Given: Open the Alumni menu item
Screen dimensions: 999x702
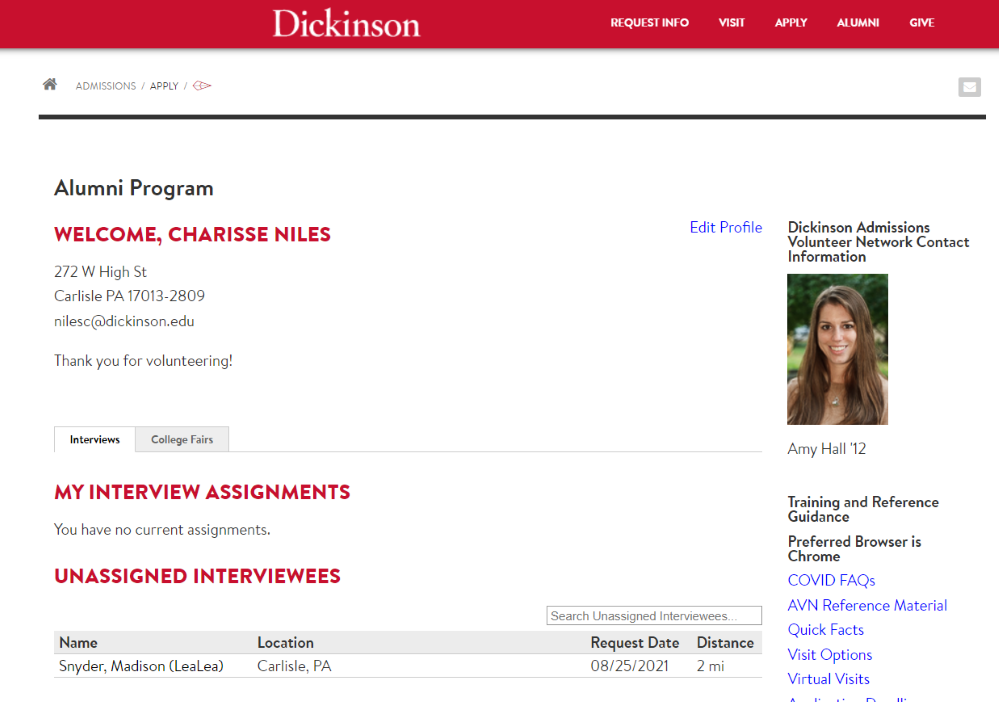Looking at the screenshot, I should (x=858, y=23).
